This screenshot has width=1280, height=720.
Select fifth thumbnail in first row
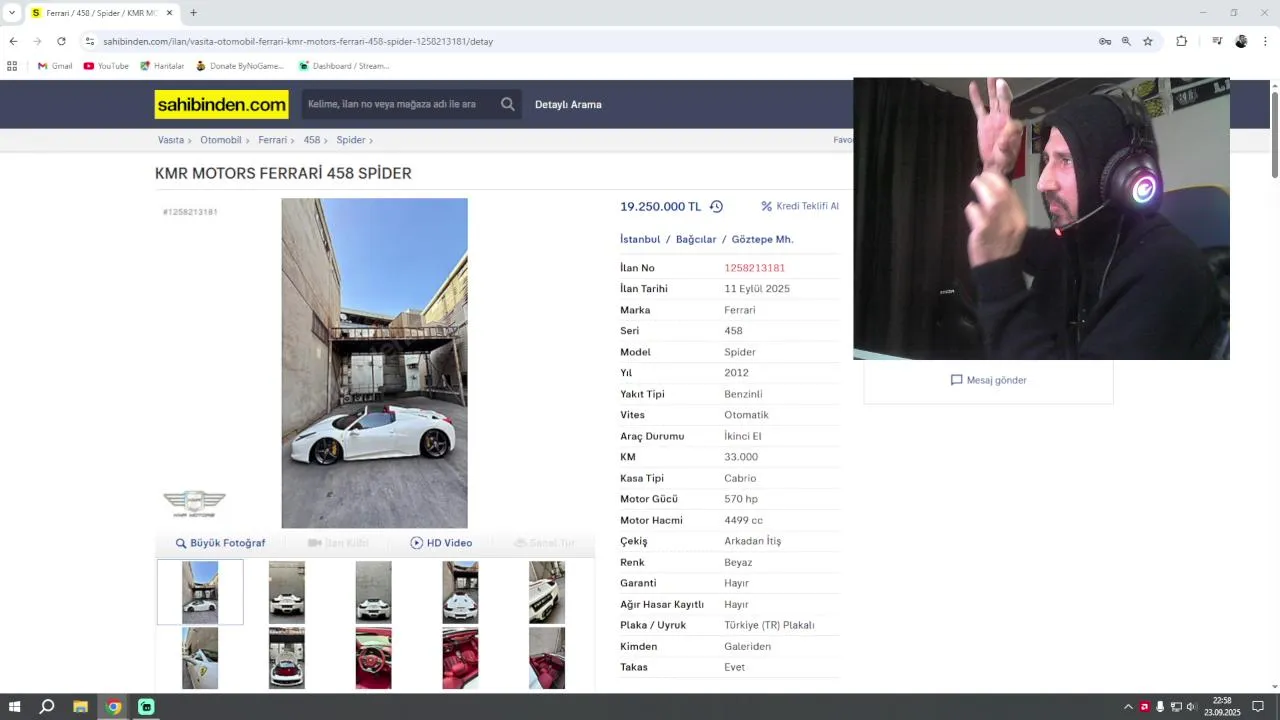[x=547, y=592]
